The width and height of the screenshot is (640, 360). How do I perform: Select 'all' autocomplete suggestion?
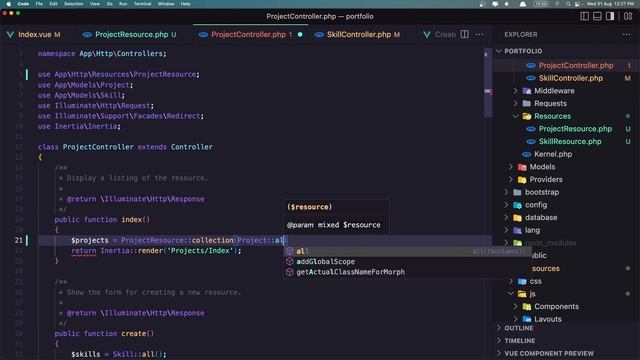407,251
